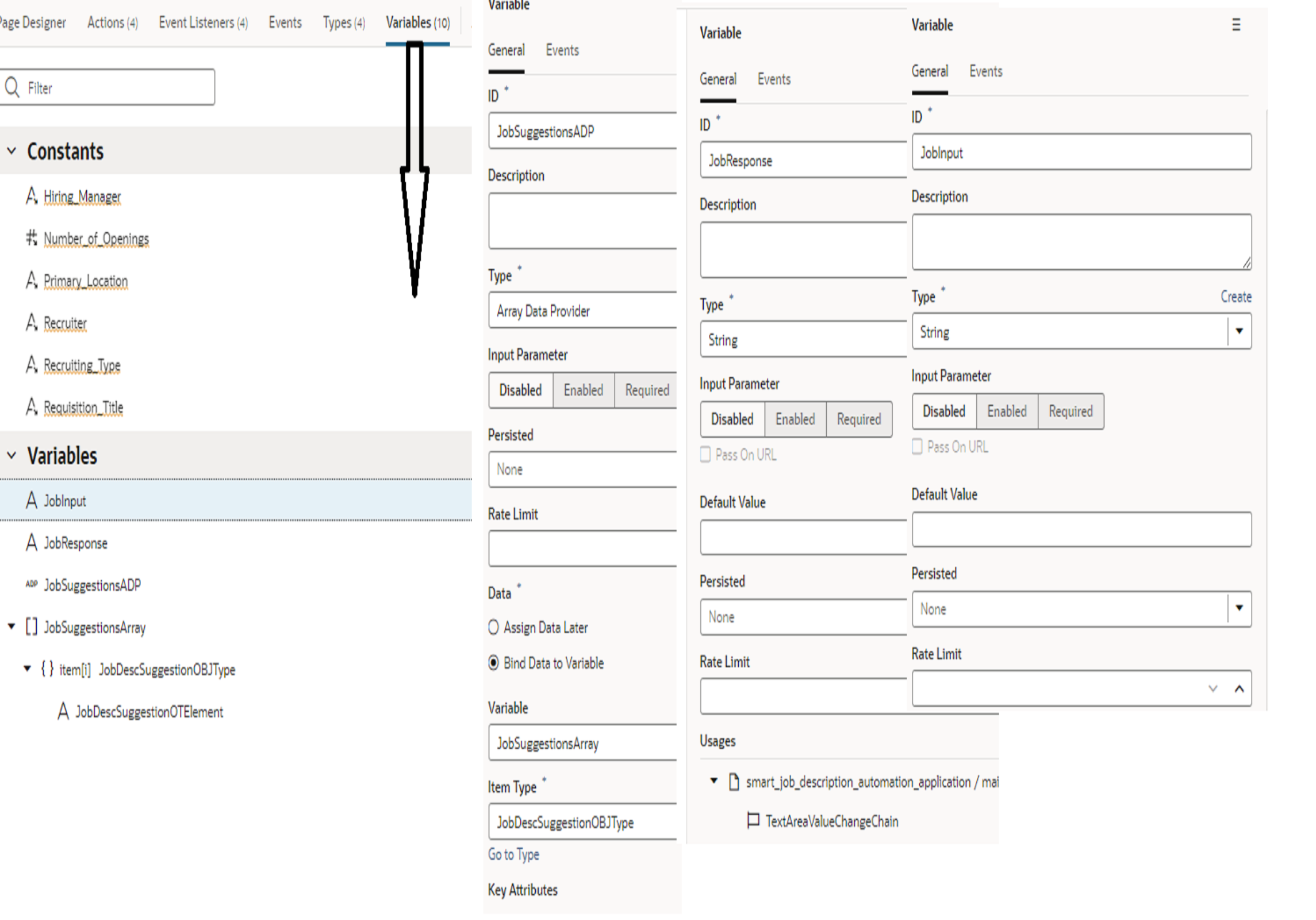The image size is (1316, 920).
Task: Click the hamburger menu icon in Variable panel
Action: (x=1236, y=25)
